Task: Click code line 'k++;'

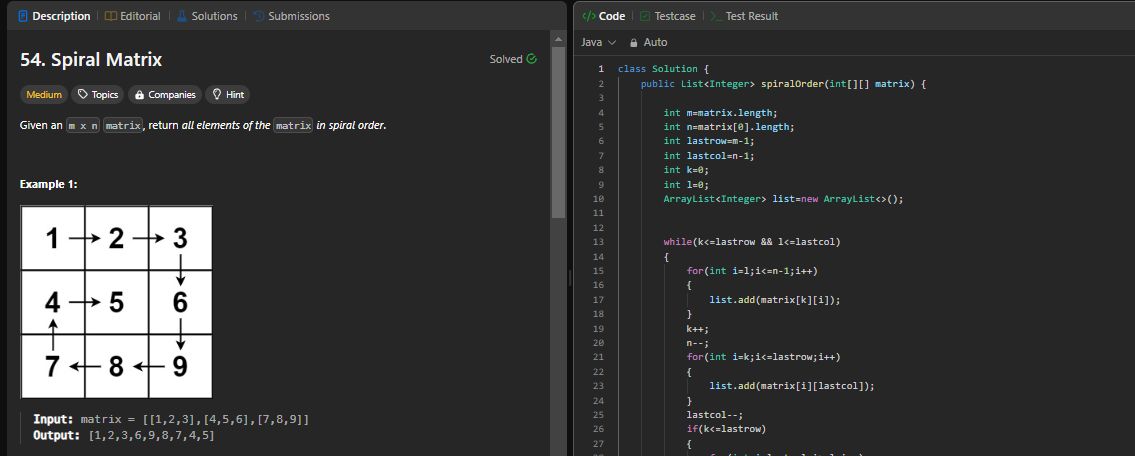Action: tap(698, 329)
